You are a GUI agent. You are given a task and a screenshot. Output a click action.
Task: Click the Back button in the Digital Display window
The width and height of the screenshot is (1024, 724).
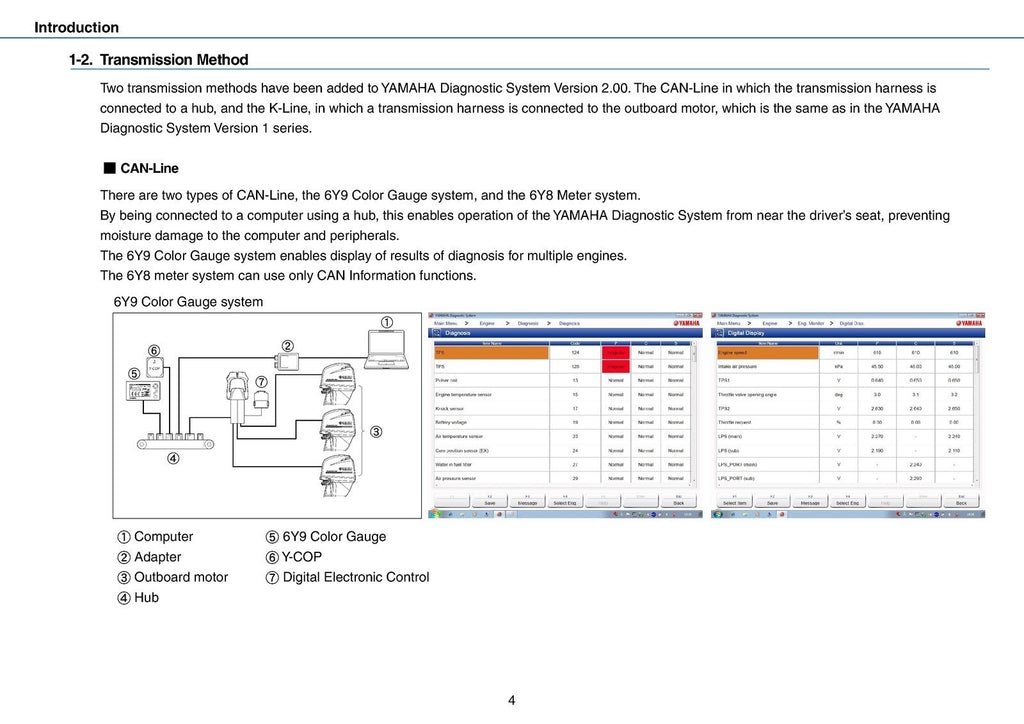click(961, 502)
